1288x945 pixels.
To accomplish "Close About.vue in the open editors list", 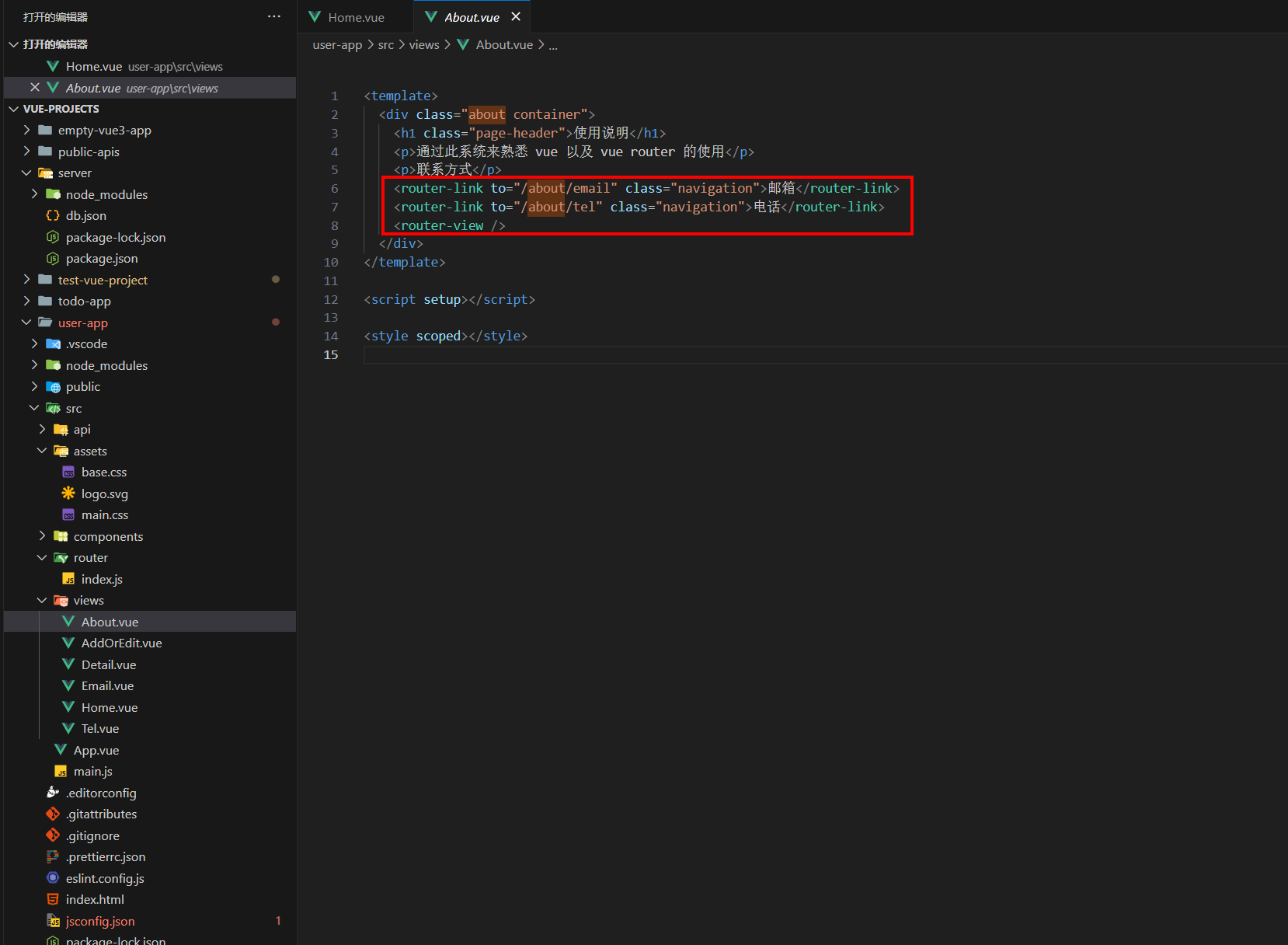I will click(35, 88).
